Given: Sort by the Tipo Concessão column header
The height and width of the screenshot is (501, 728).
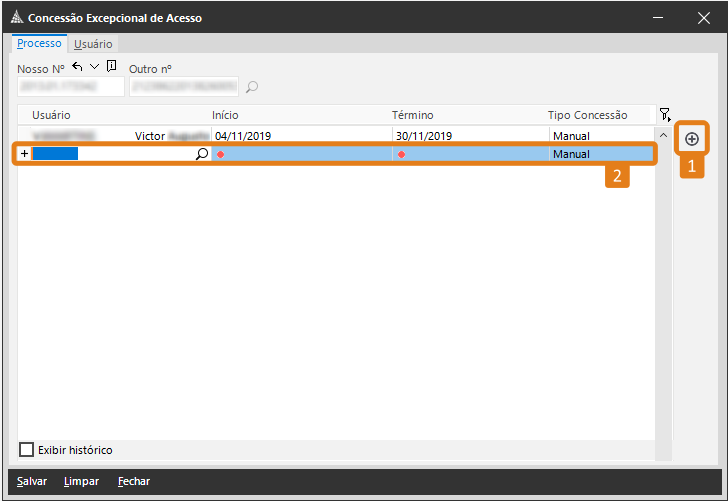Looking at the screenshot, I should pos(587,115).
